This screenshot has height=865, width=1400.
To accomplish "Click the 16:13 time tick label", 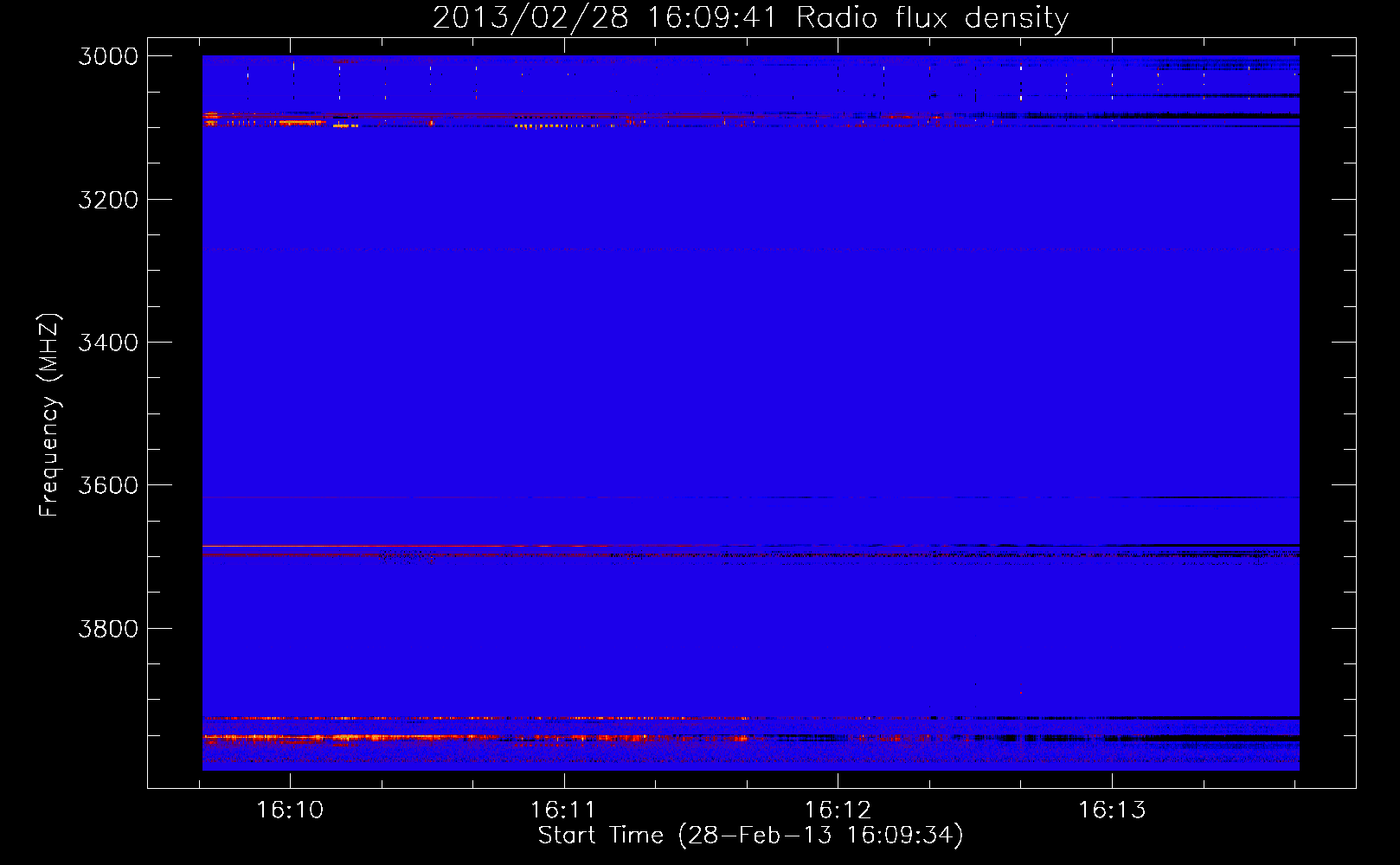I will (1112, 811).
